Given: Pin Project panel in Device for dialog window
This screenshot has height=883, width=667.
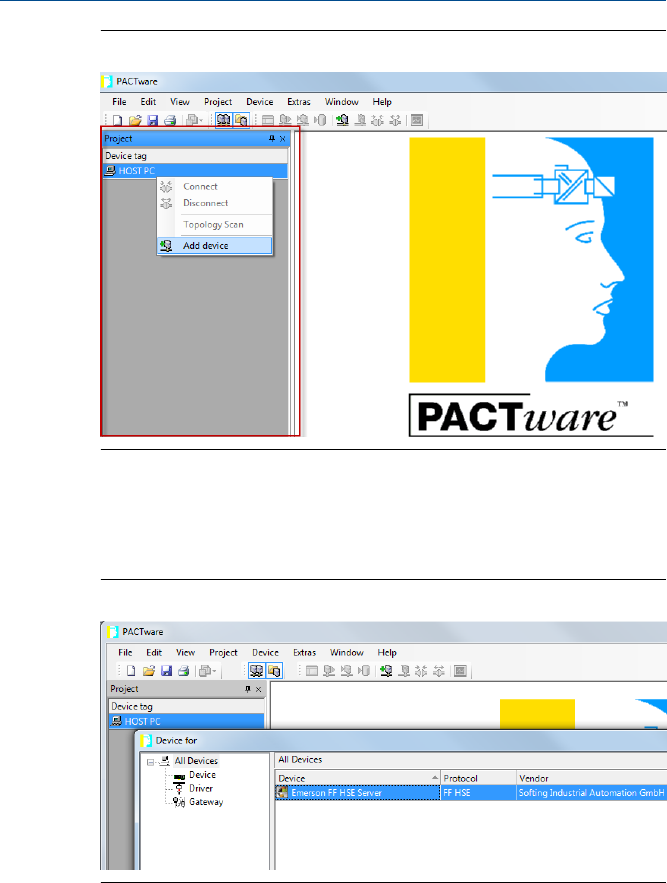Looking at the screenshot, I should pos(247,689).
